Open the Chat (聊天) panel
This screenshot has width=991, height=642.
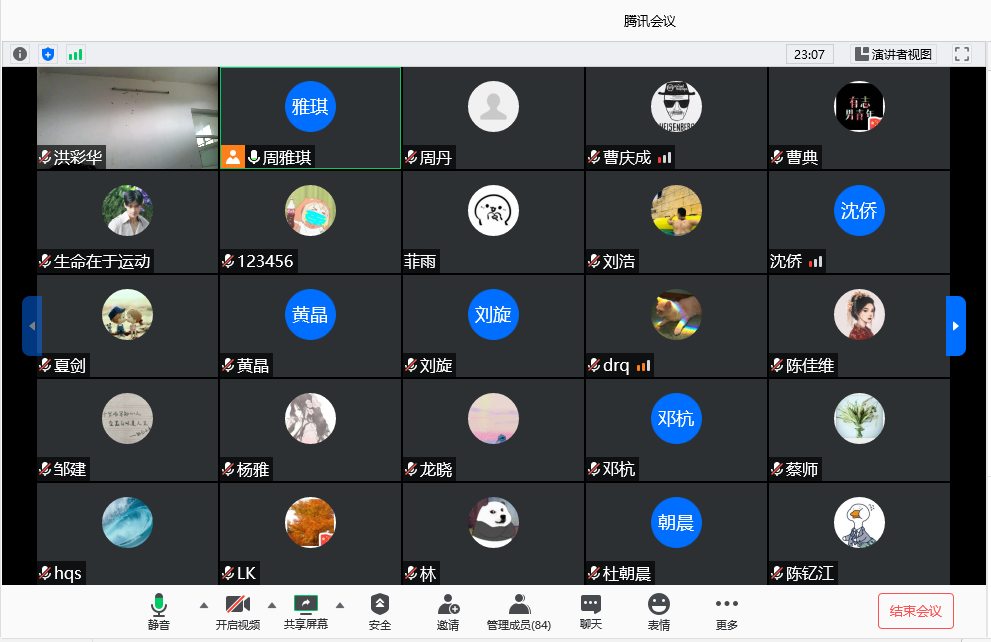pyautogui.click(x=591, y=611)
